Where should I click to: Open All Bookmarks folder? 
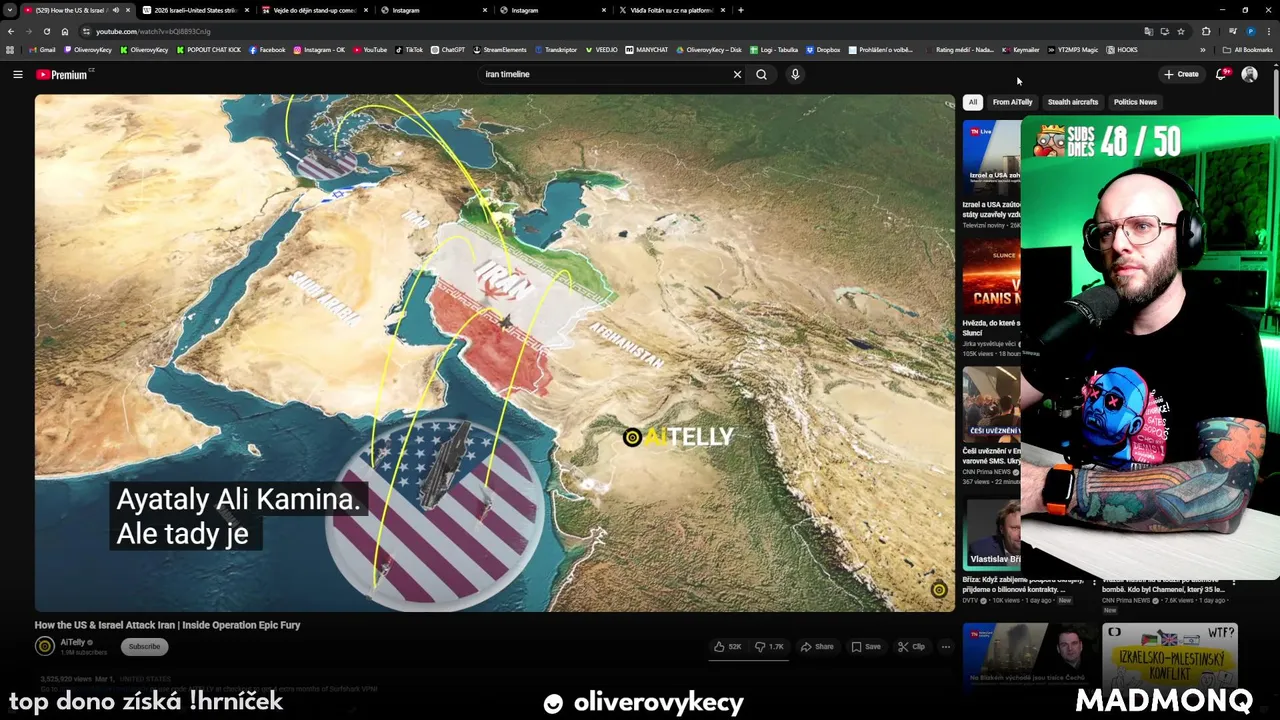point(1247,50)
